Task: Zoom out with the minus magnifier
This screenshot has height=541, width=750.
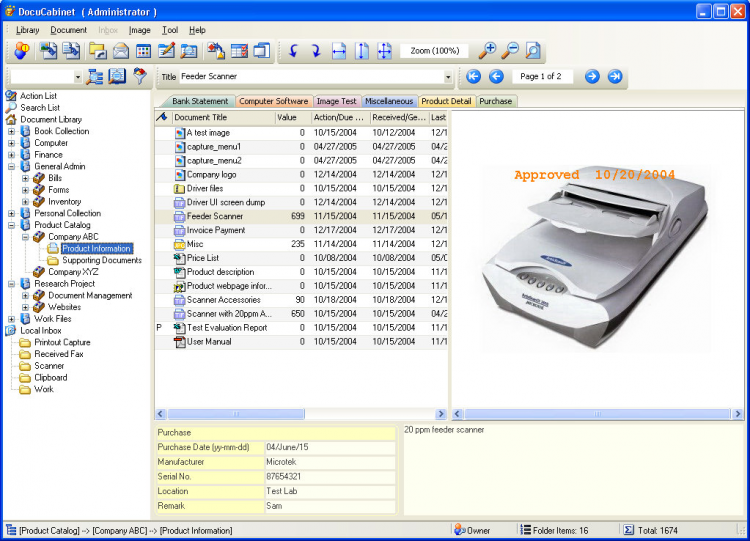Action: coord(510,51)
